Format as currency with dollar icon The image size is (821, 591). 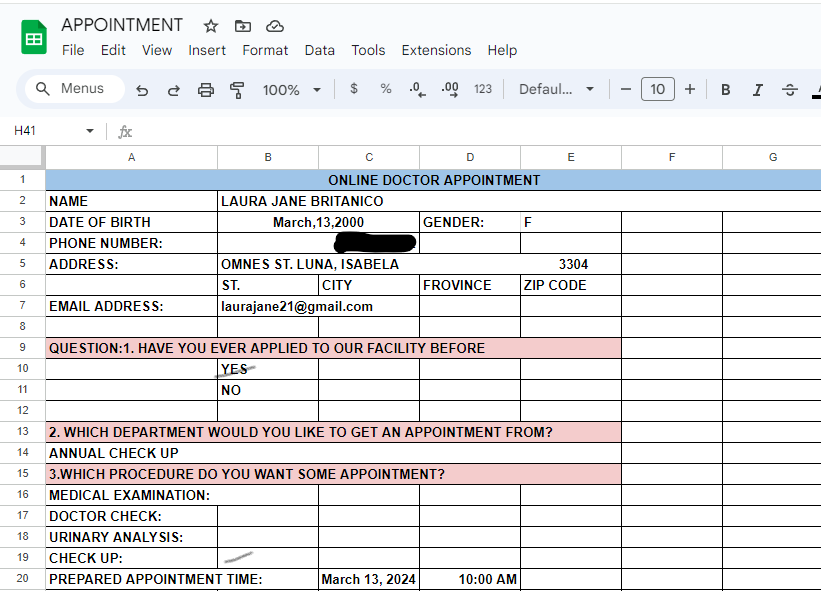[354, 89]
